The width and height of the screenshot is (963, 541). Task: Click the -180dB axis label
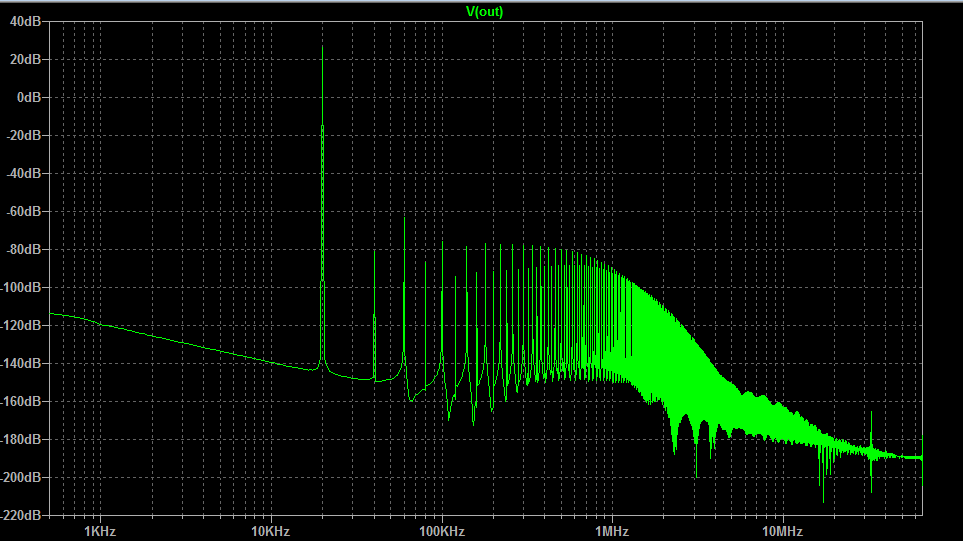[21, 440]
